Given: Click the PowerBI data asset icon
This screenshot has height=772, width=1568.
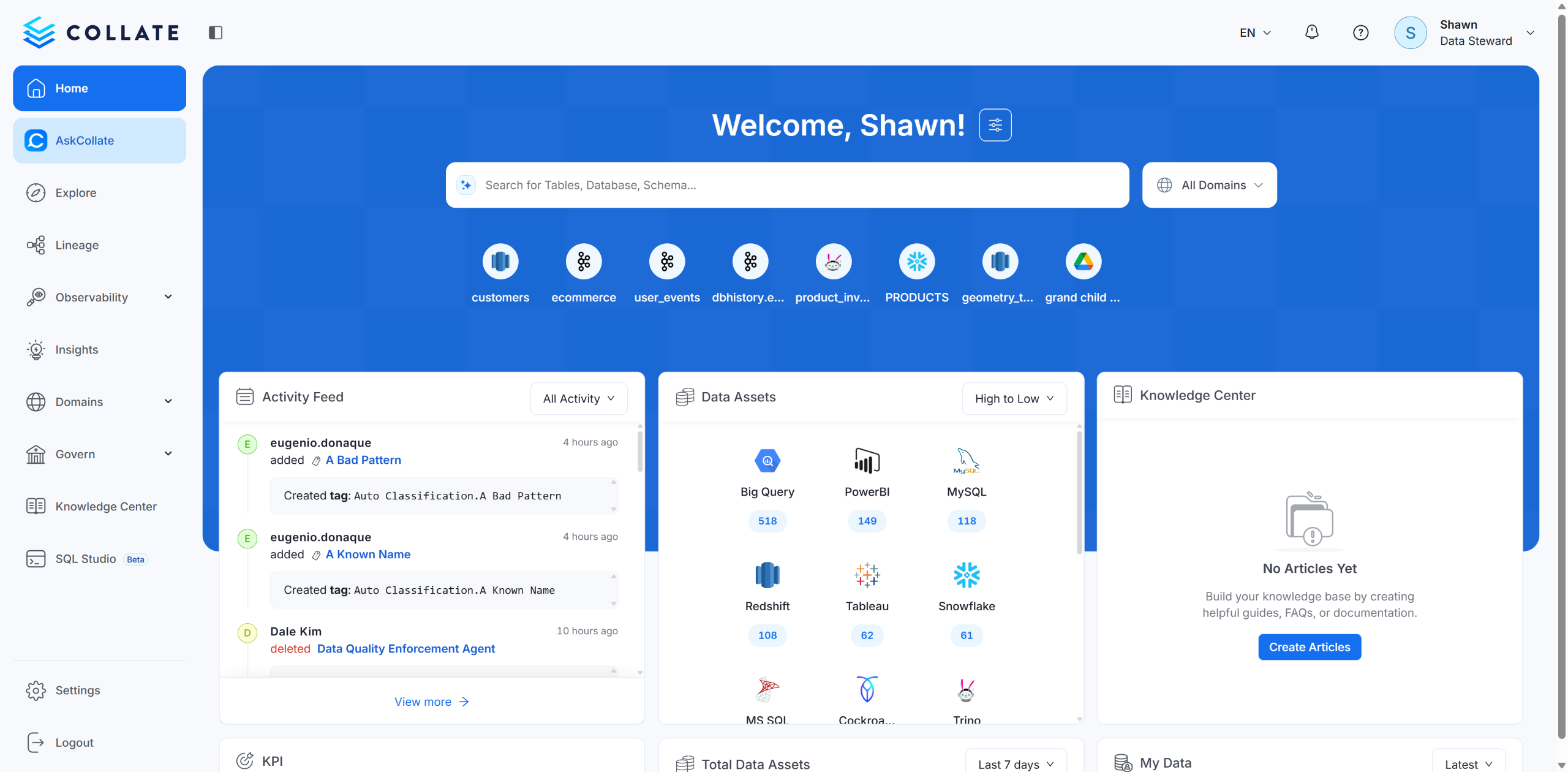Looking at the screenshot, I should (x=867, y=461).
